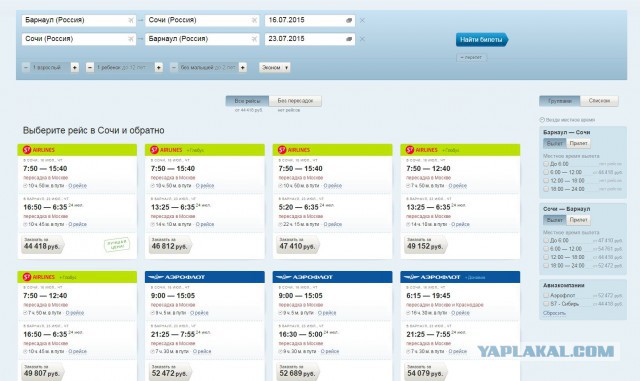Check 18:00 — 24:00 under Сочи — Барнаул
This screenshot has width=640, height=381.
546,265
